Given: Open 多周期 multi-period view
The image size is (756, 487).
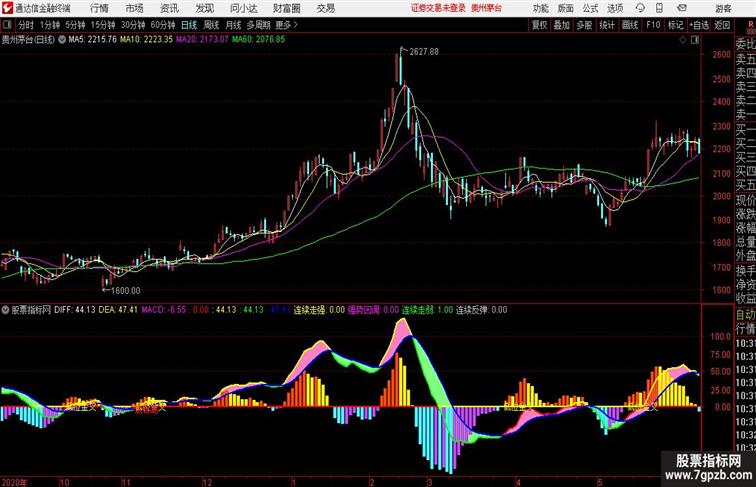Looking at the screenshot, I should pyautogui.click(x=258, y=25).
